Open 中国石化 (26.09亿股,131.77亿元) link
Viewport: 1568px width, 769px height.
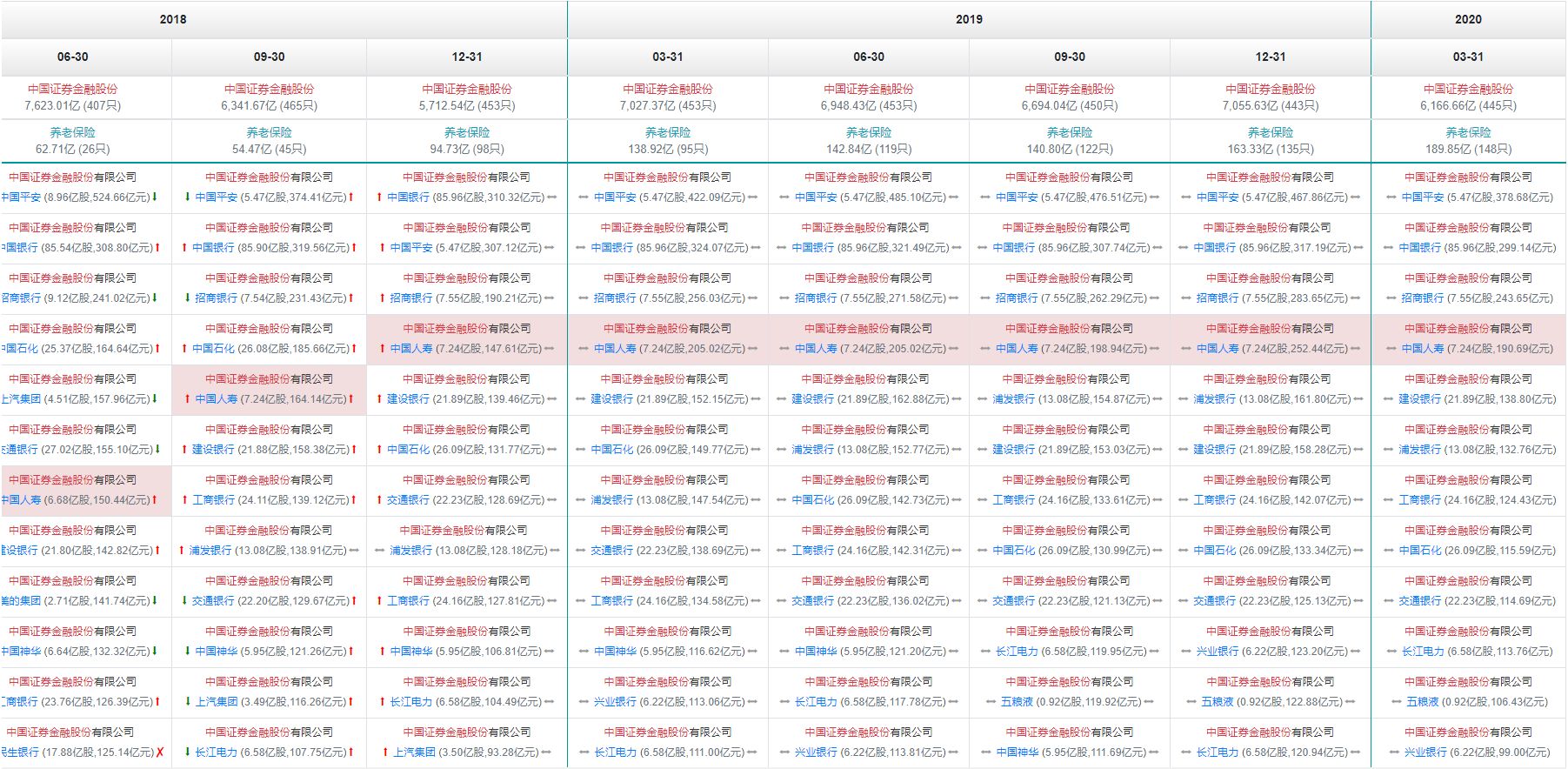coord(408,450)
